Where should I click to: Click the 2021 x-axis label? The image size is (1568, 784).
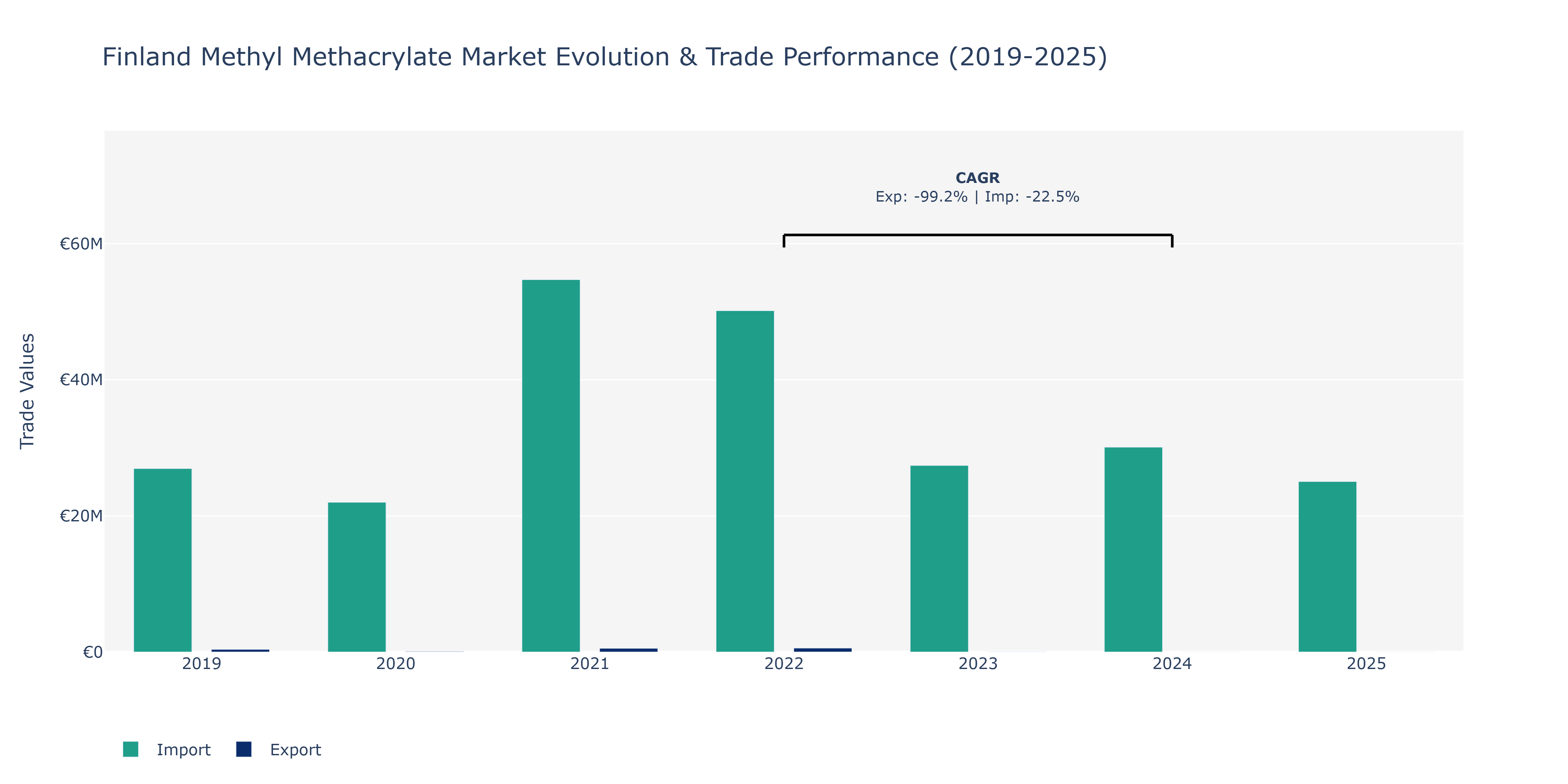tap(590, 664)
